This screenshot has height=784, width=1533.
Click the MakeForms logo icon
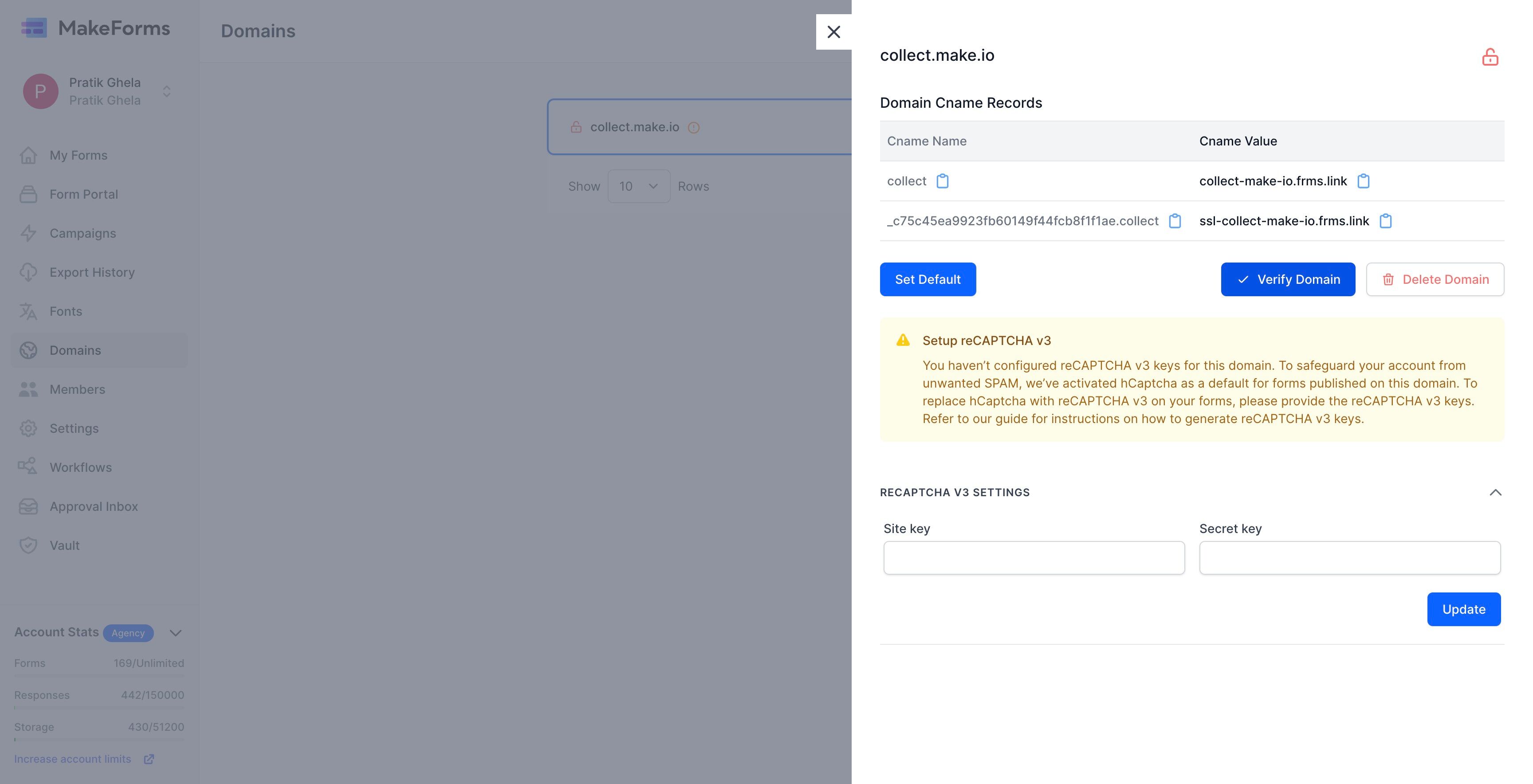[x=34, y=28]
